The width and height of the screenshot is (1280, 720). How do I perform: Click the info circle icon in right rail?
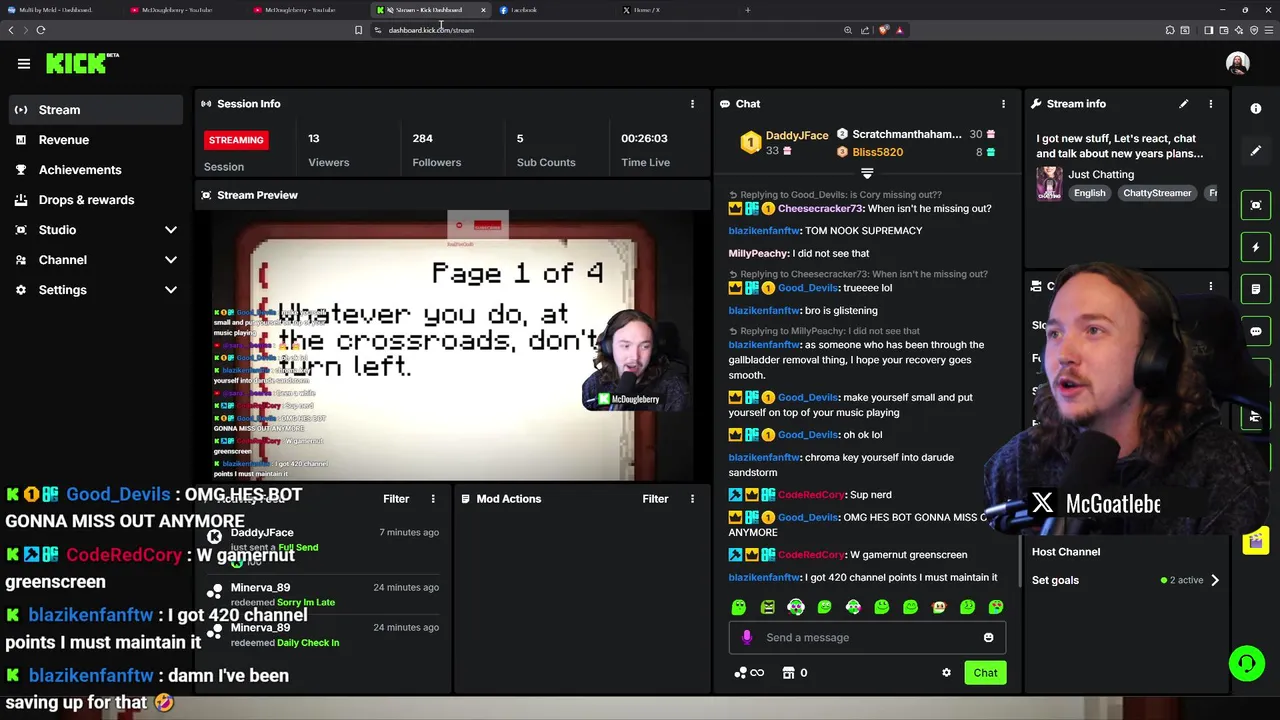click(1256, 109)
